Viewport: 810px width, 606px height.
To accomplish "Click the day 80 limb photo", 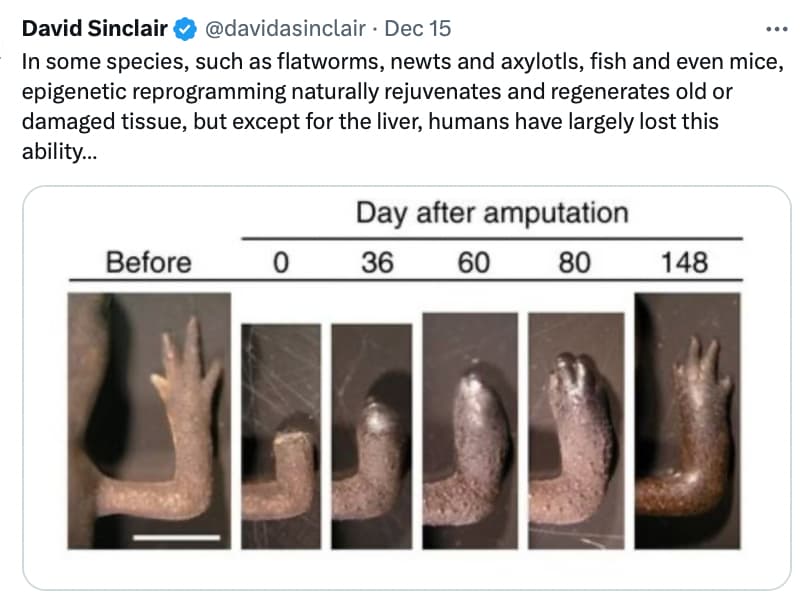I will 576,430.
